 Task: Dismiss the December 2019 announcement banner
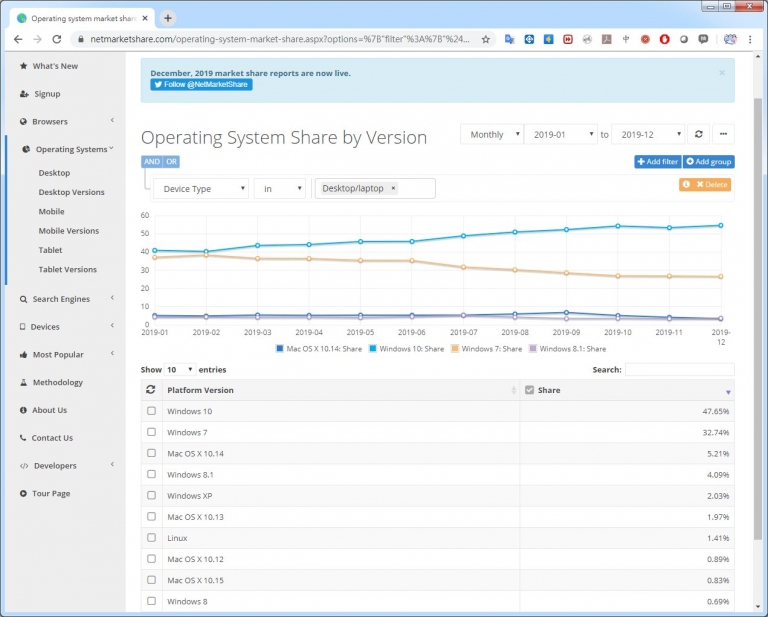721,72
